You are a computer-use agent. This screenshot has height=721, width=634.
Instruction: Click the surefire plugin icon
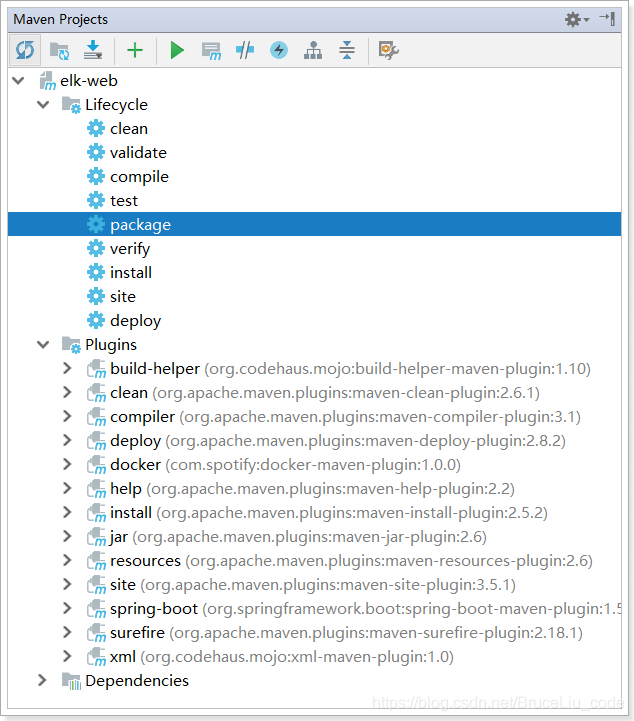97,633
